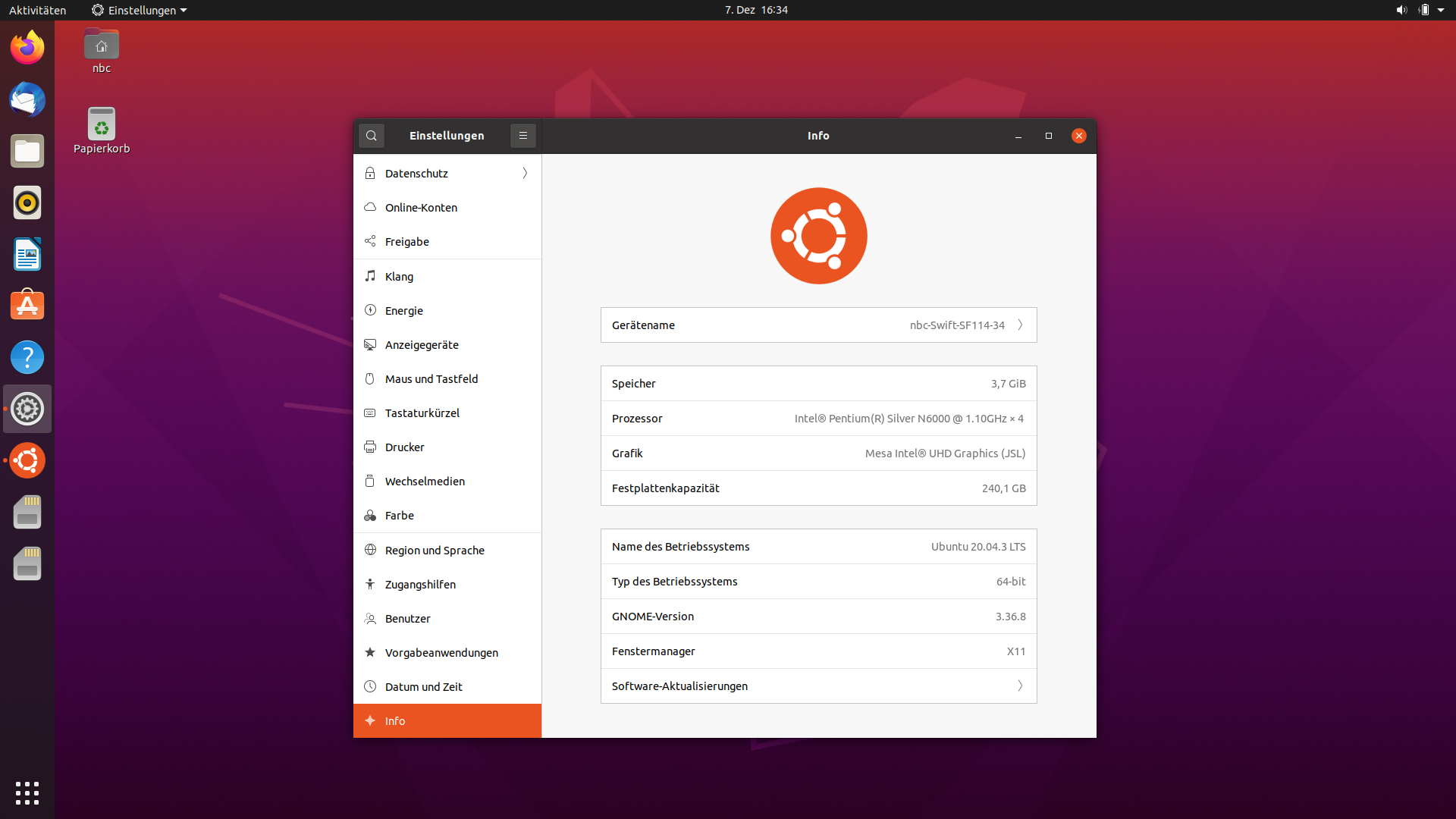This screenshot has width=1456, height=819.
Task: Open LibreOffice Writer from the dock
Action: tap(27, 254)
